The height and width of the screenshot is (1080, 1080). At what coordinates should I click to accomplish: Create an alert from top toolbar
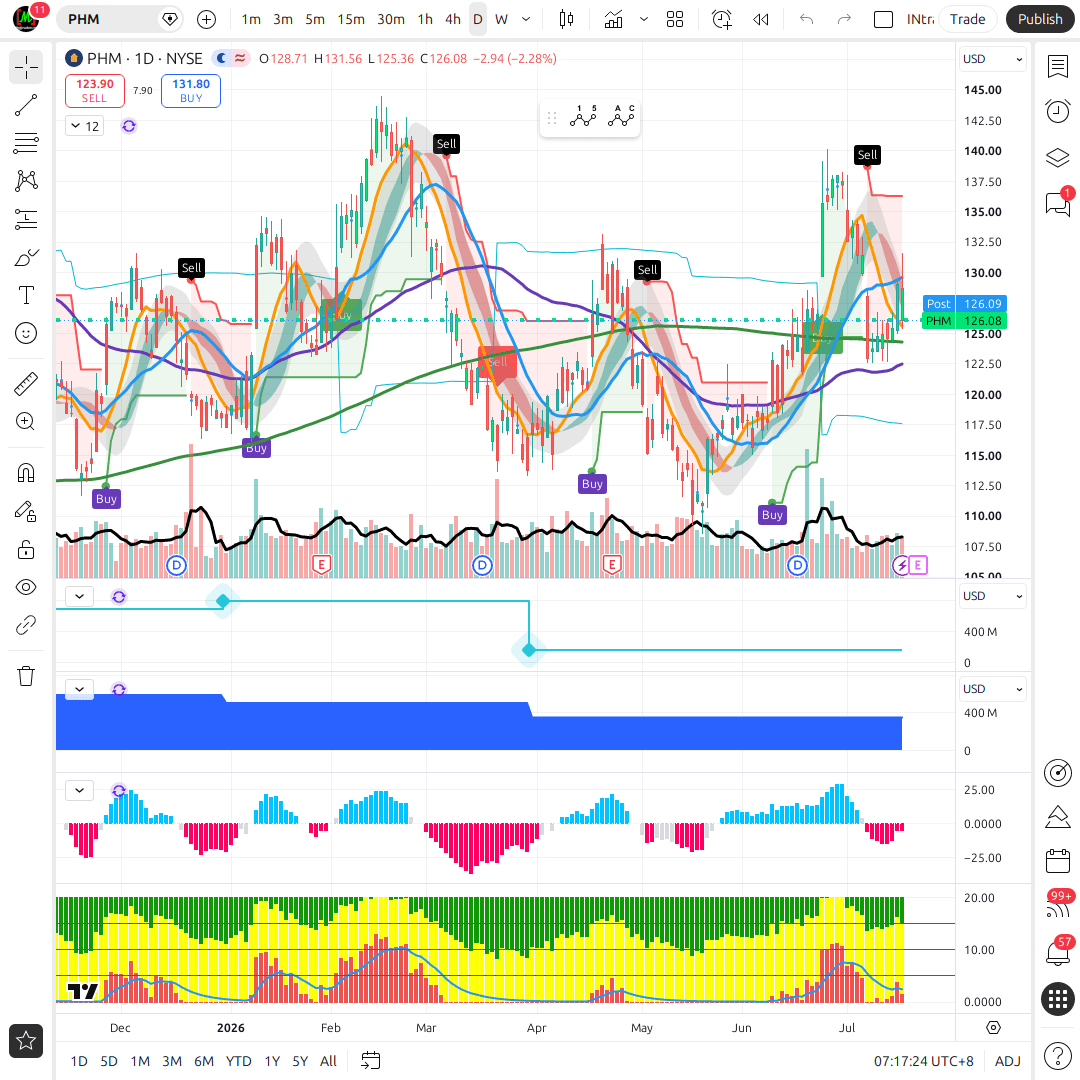(x=721, y=19)
